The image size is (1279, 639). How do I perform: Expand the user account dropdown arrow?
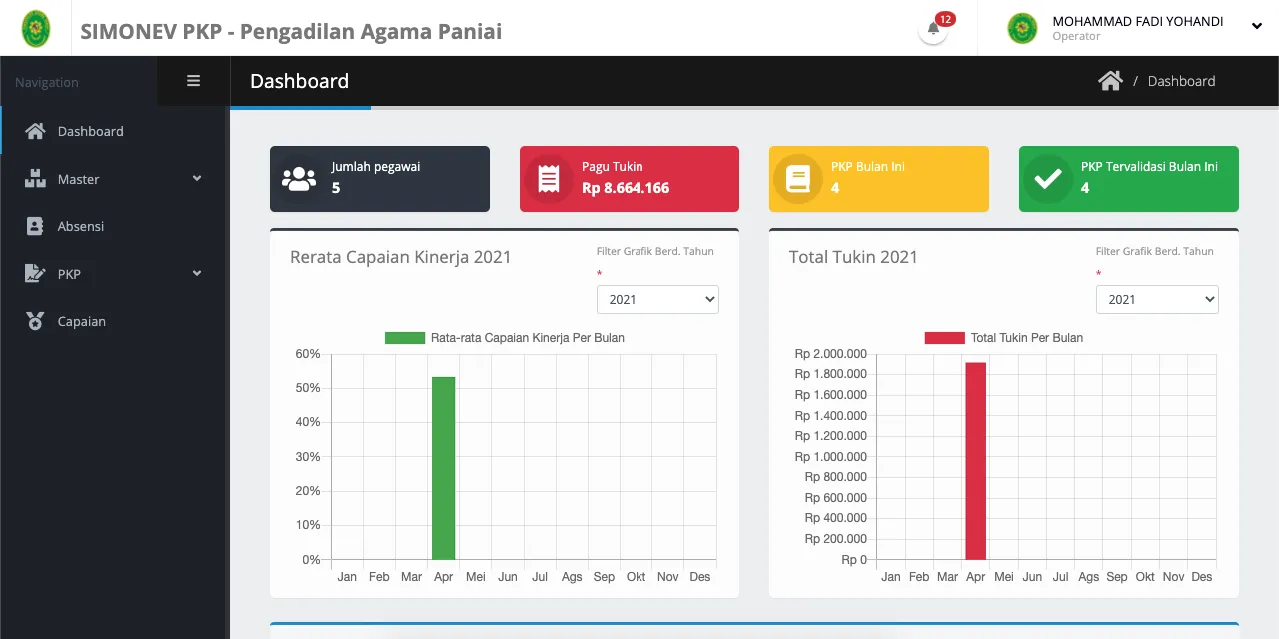tap(1257, 27)
